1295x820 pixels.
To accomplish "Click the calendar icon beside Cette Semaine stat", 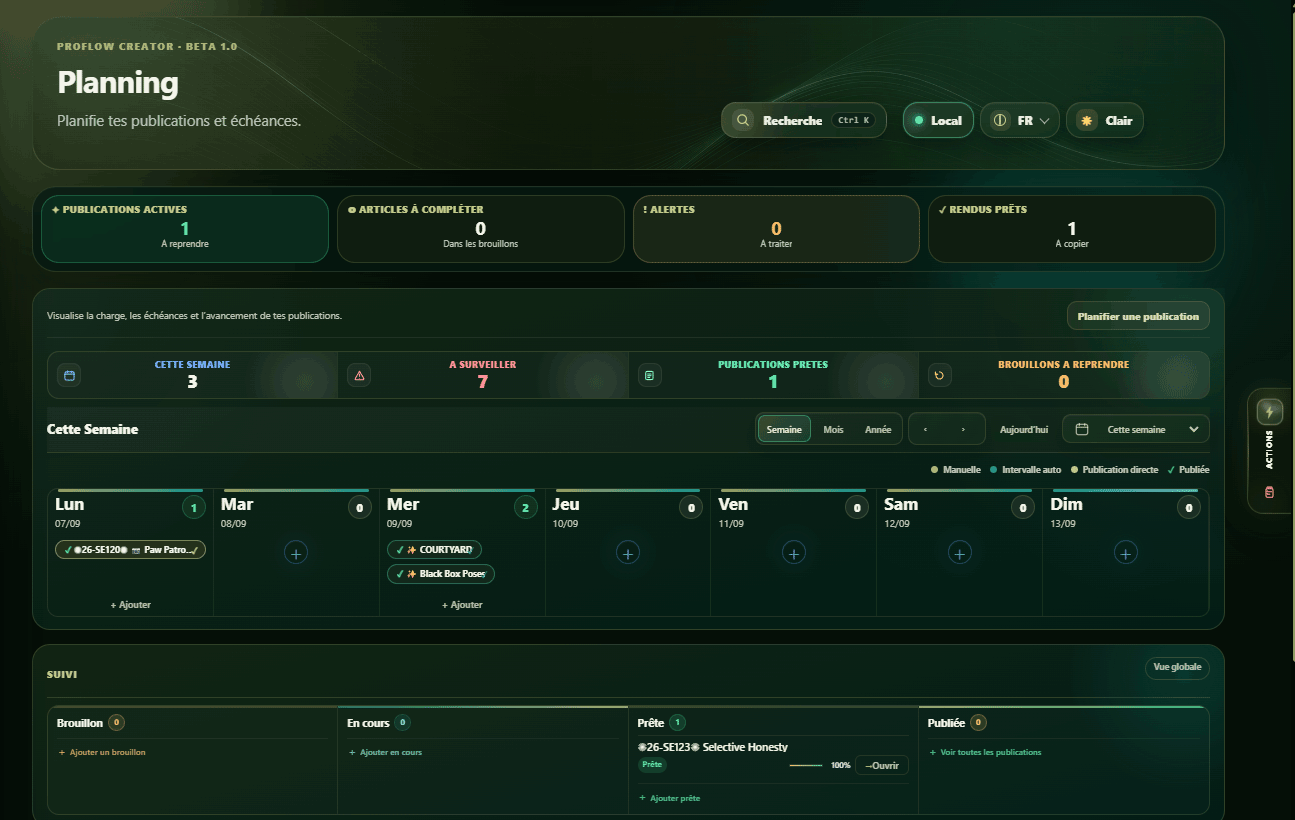I will tap(70, 375).
